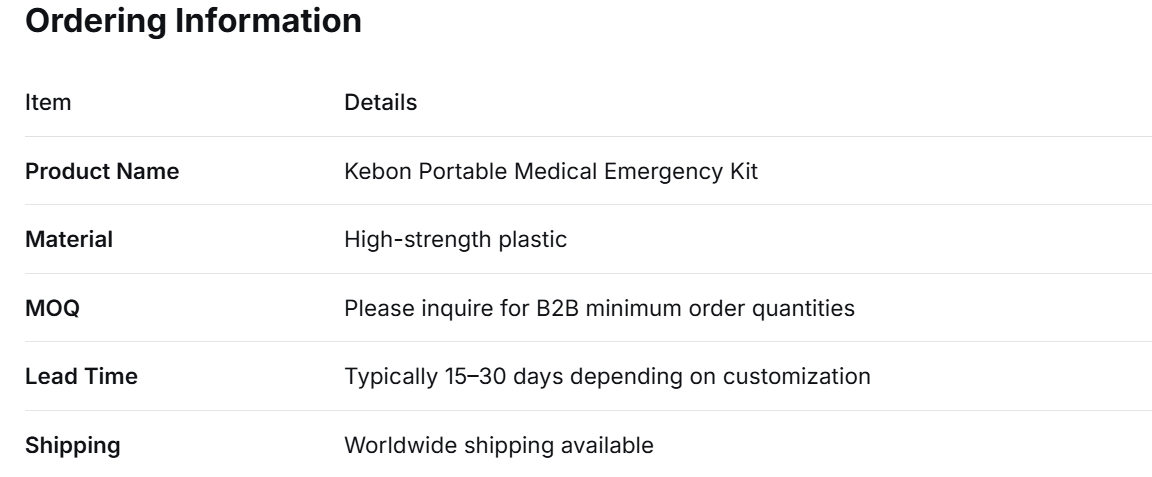The height and width of the screenshot is (477, 1152).
Task: Click the Shipping row label
Action: [73, 445]
